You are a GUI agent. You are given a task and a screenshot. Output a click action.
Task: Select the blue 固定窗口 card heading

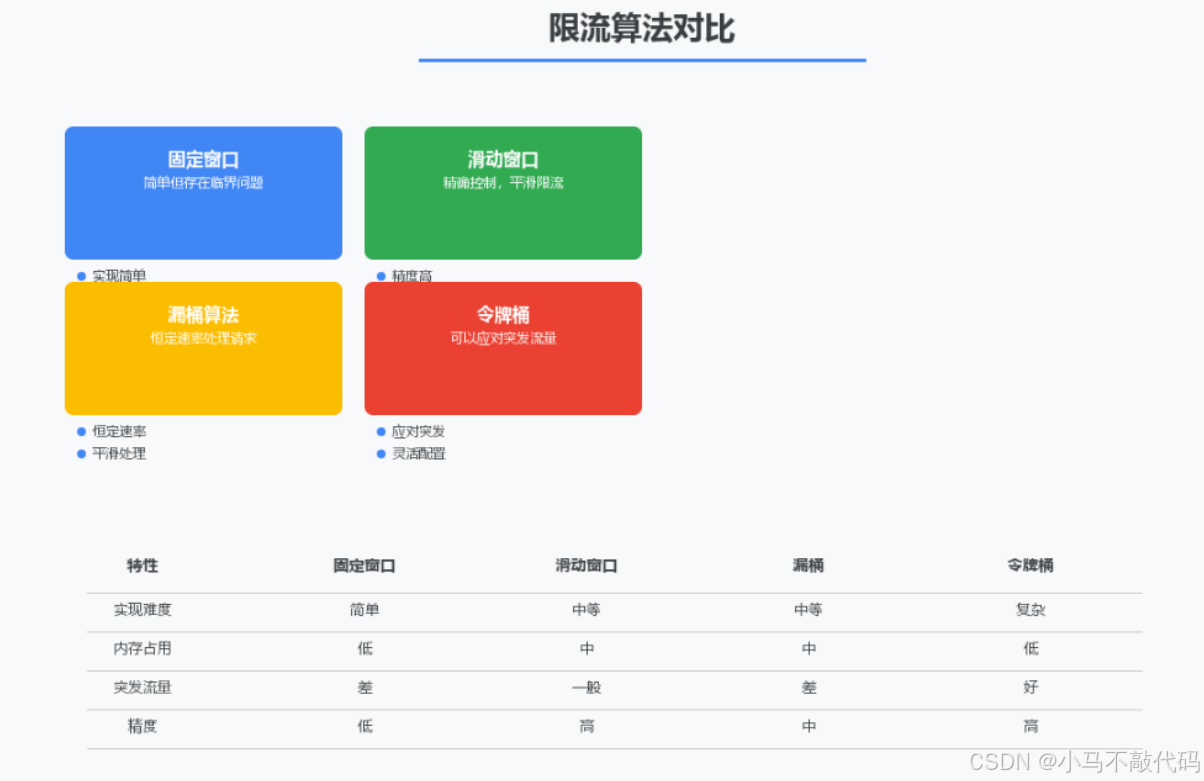coord(203,160)
